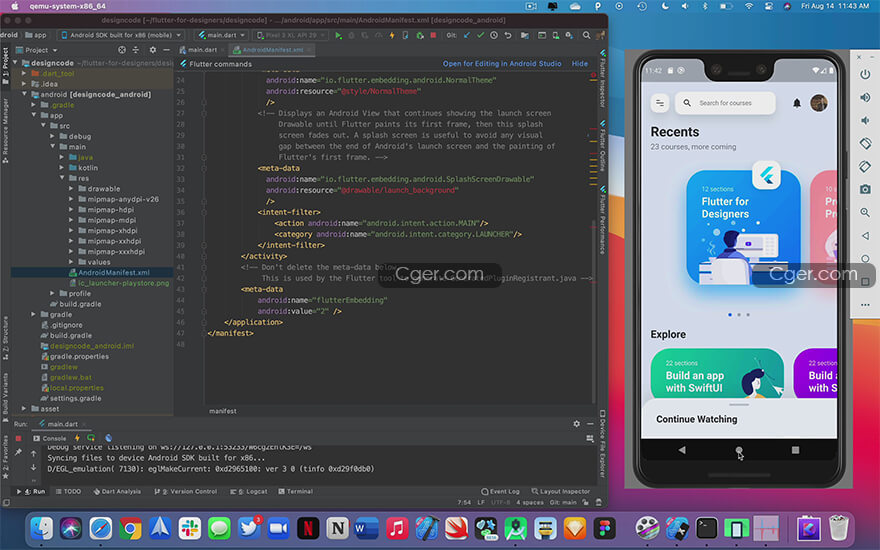Viewport: 880px width, 550px height.
Task: Click the emulator zoom magnifier icon
Action: tap(865, 213)
